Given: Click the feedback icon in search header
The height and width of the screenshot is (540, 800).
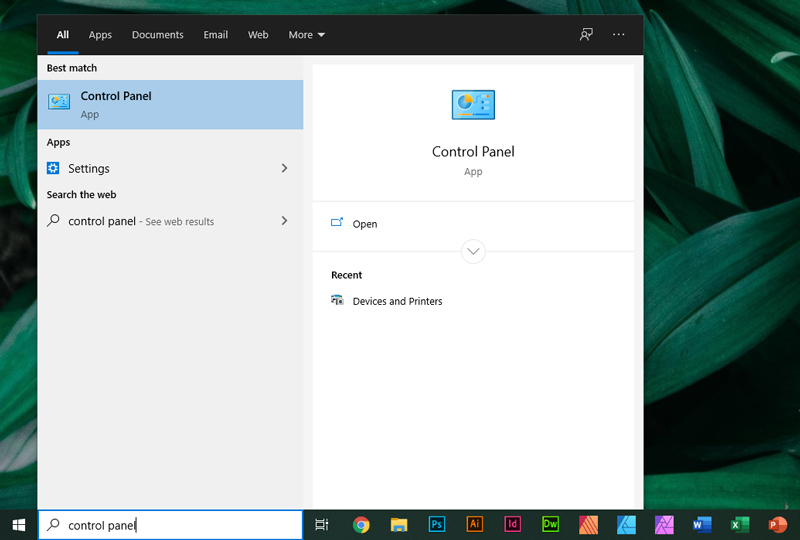Looking at the screenshot, I should pos(586,34).
